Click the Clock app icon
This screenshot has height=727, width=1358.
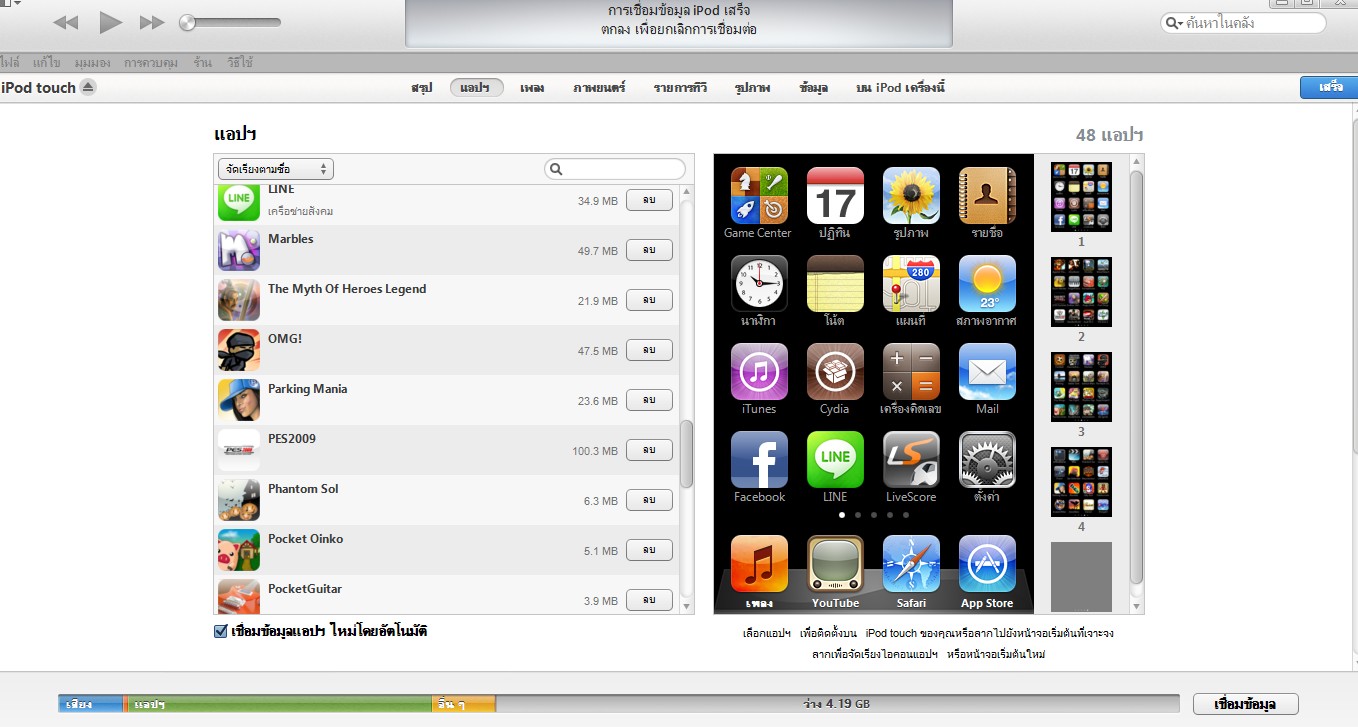[x=759, y=283]
